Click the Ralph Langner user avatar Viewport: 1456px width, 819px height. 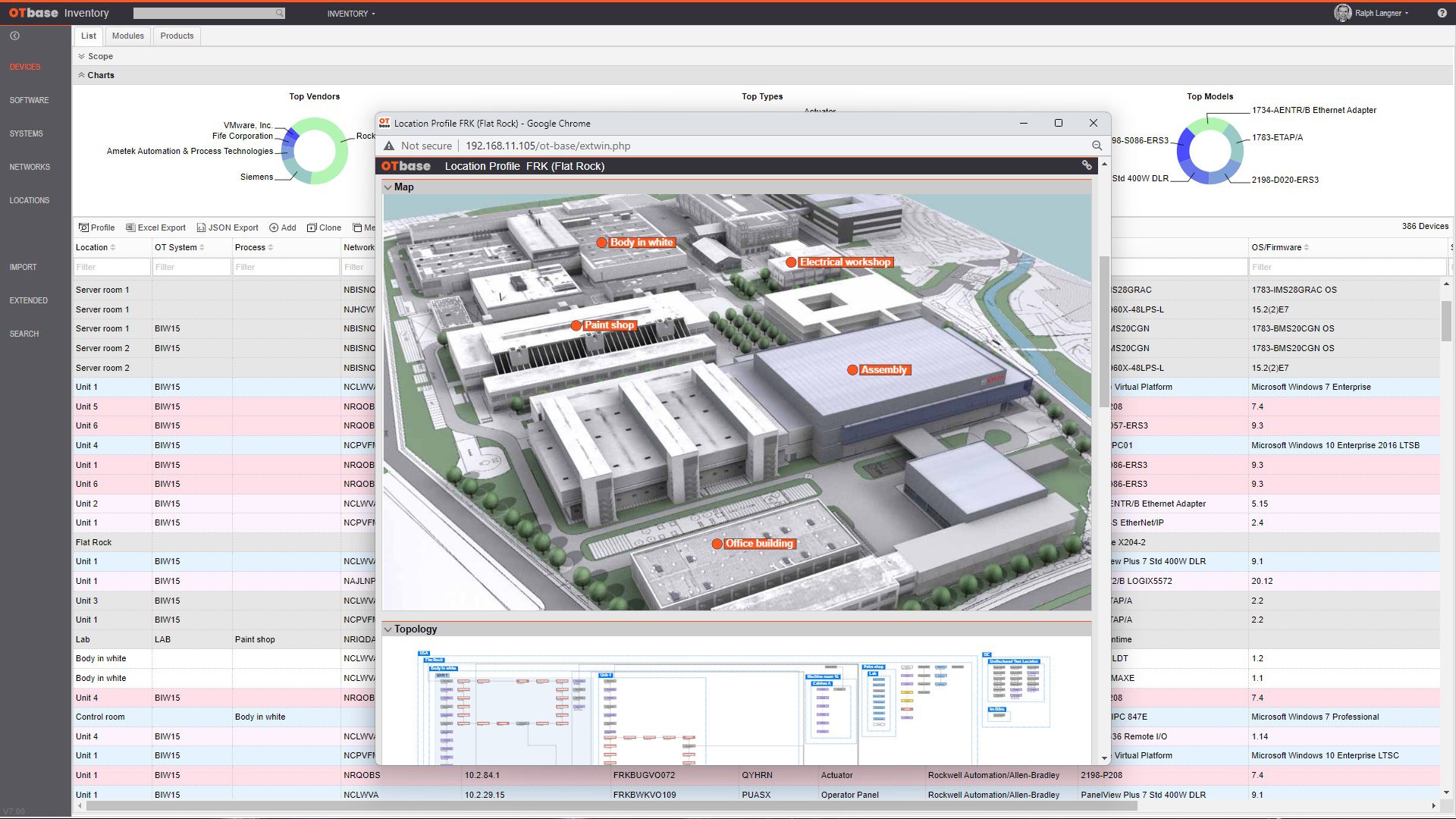point(1342,13)
